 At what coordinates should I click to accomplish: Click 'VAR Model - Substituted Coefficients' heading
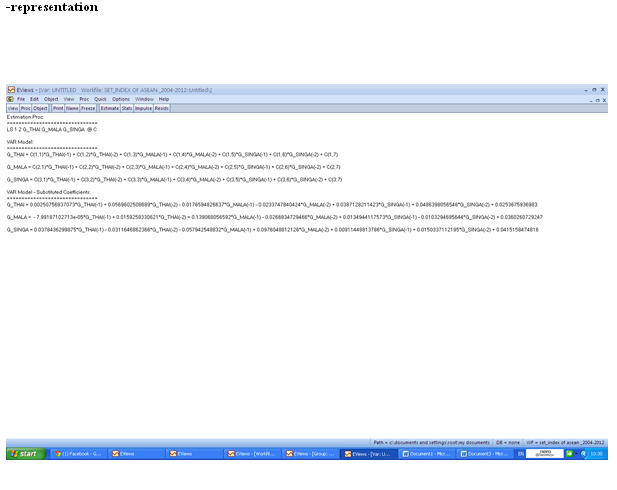click(49, 192)
